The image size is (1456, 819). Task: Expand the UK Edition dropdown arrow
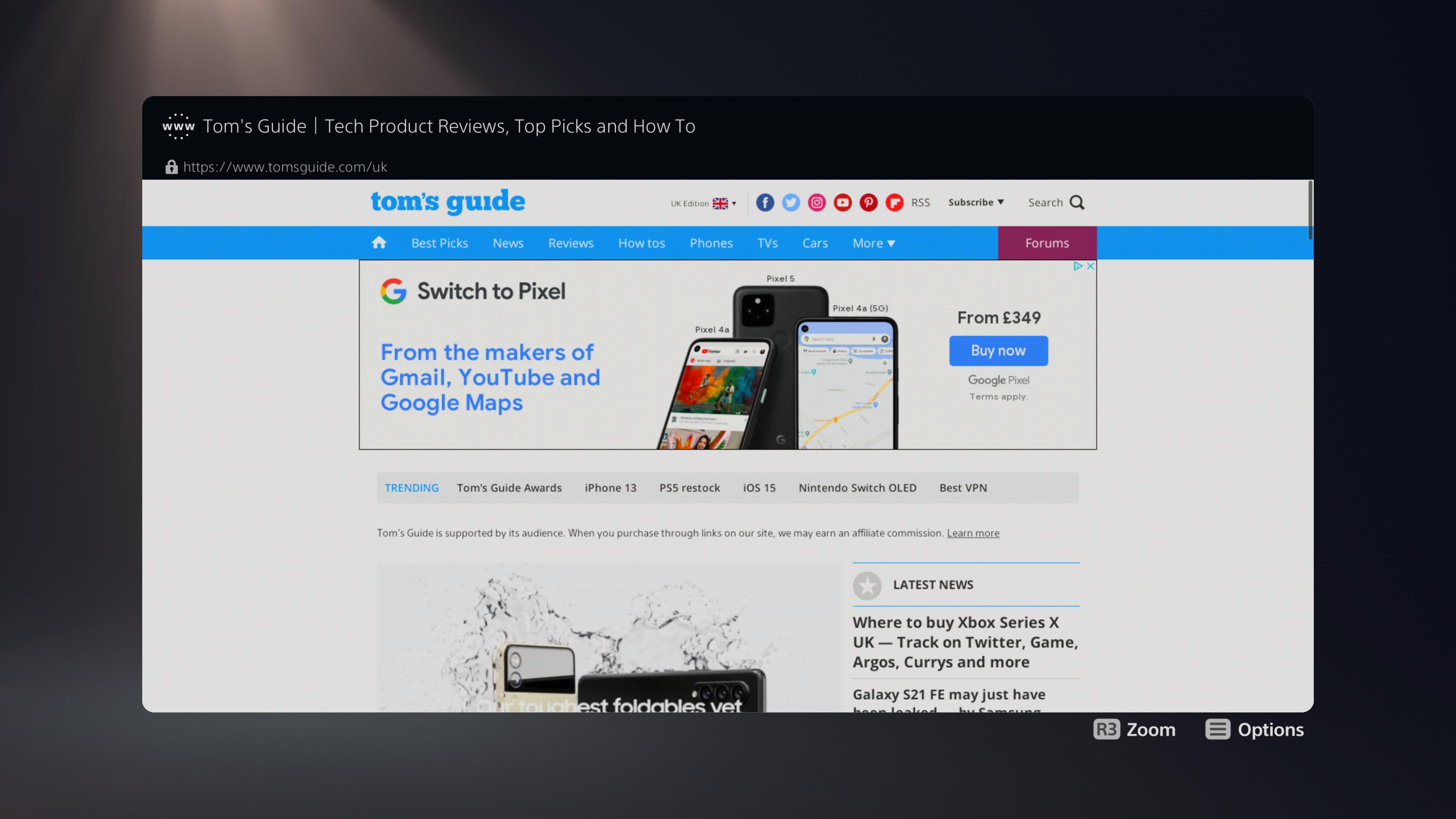[734, 204]
